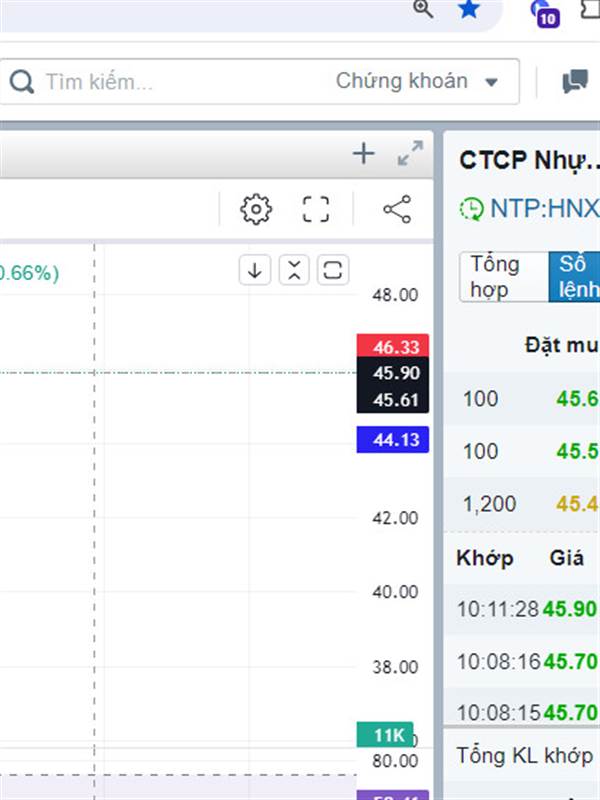This screenshot has width=600, height=800.
Task: Click the Đặt mu column header
Action: point(562,345)
